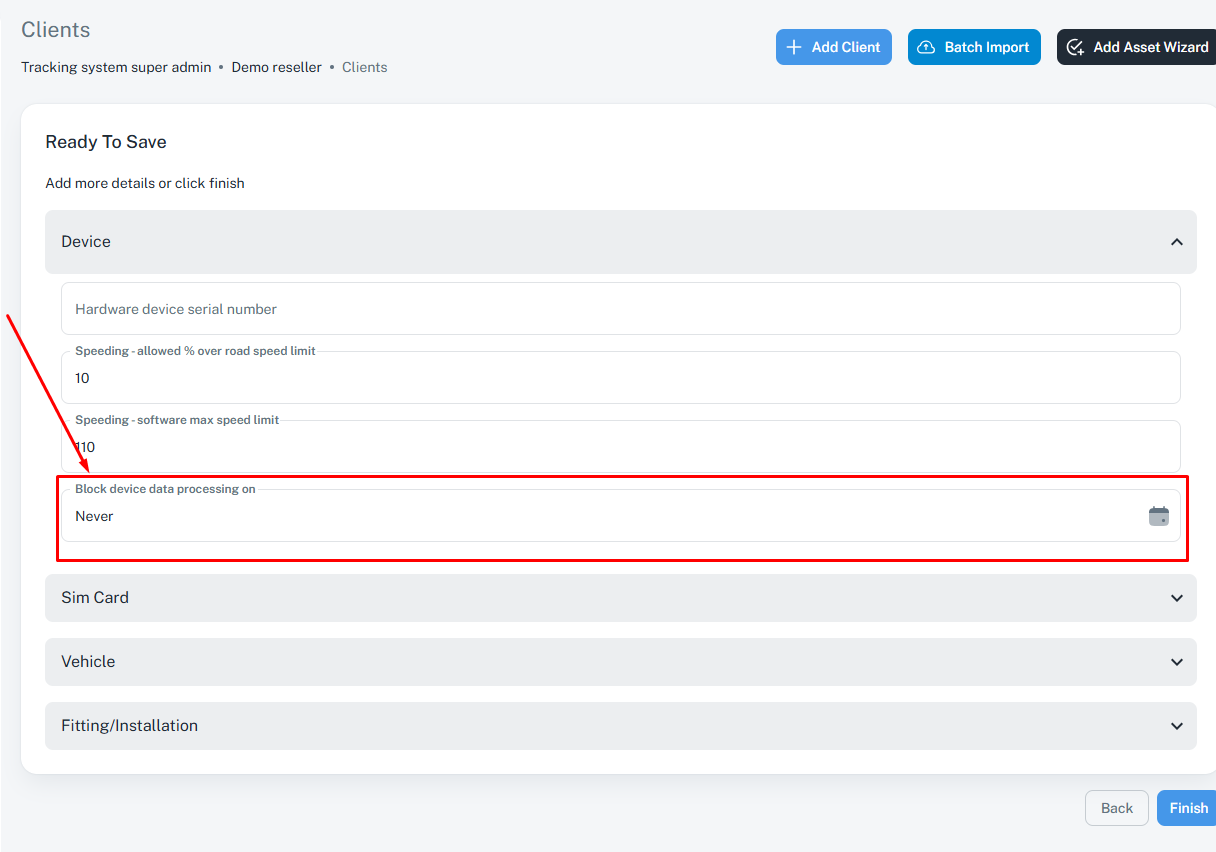Image resolution: width=1216 pixels, height=852 pixels.
Task: Click the Add Client button
Action: 834,47
